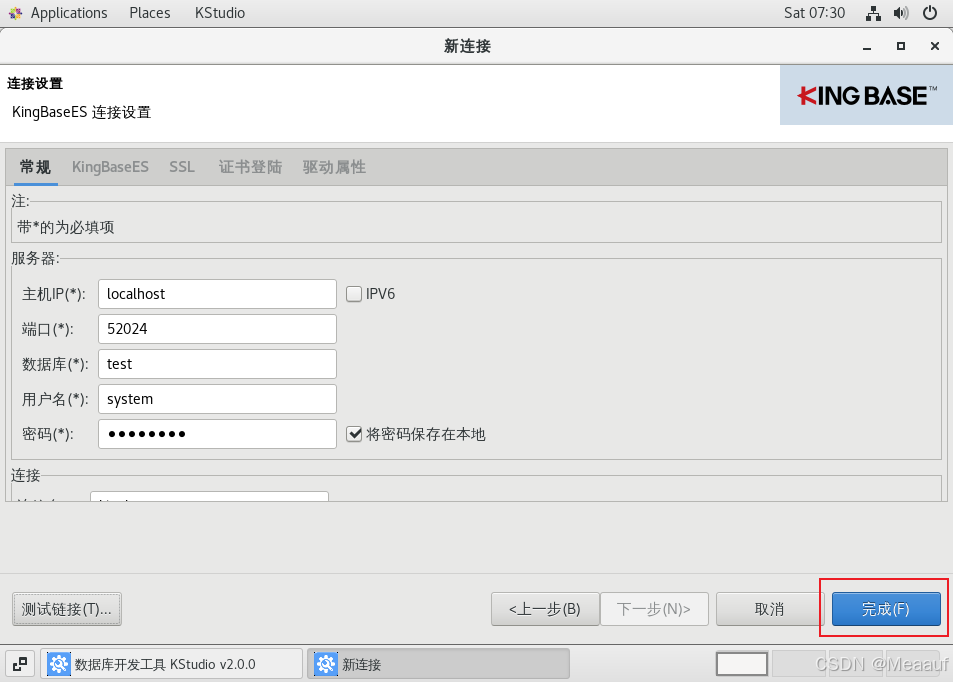
Task: Click the 密码 password field
Action: point(217,434)
